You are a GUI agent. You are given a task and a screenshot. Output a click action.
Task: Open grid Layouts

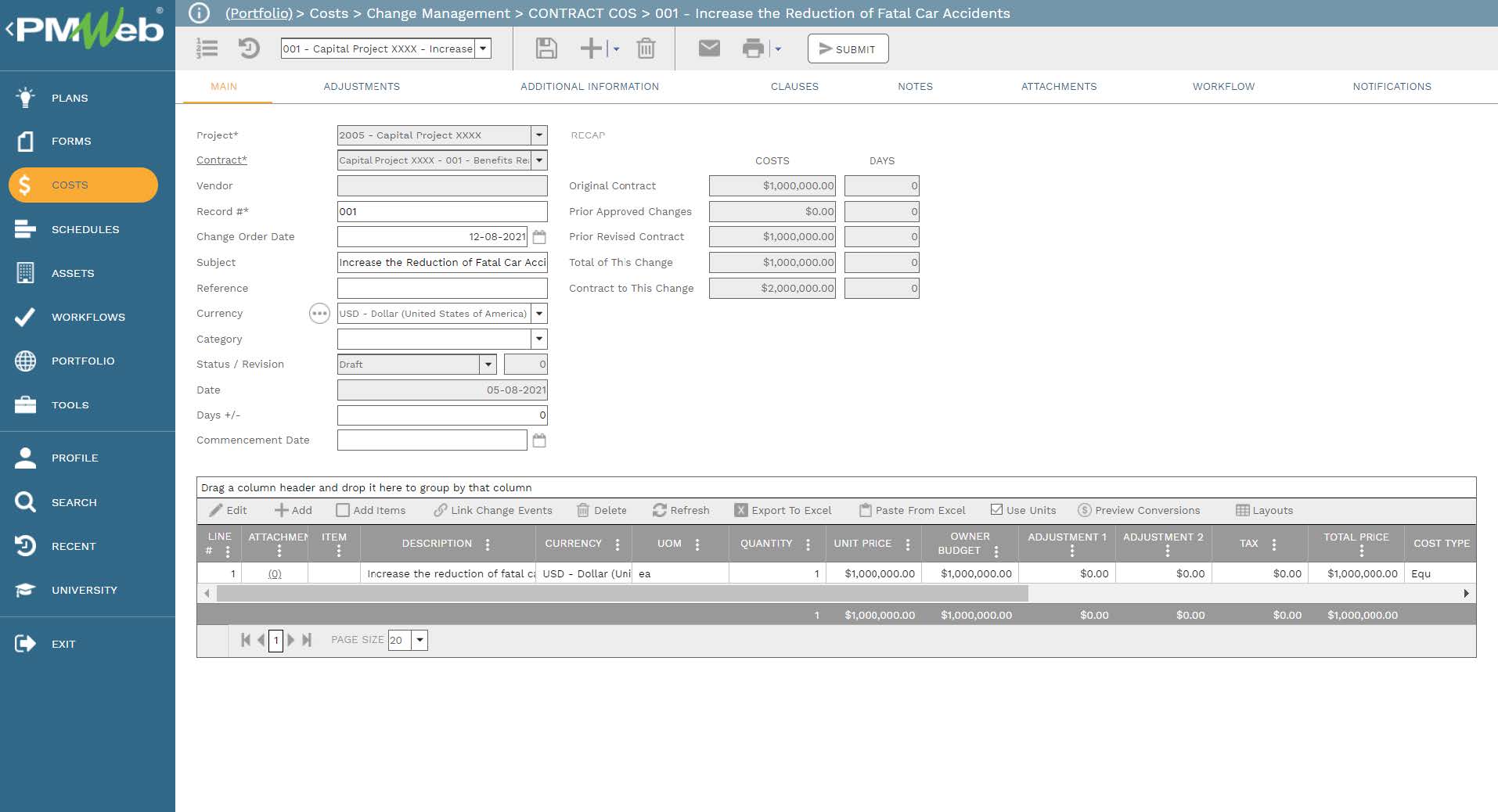pos(1264,510)
